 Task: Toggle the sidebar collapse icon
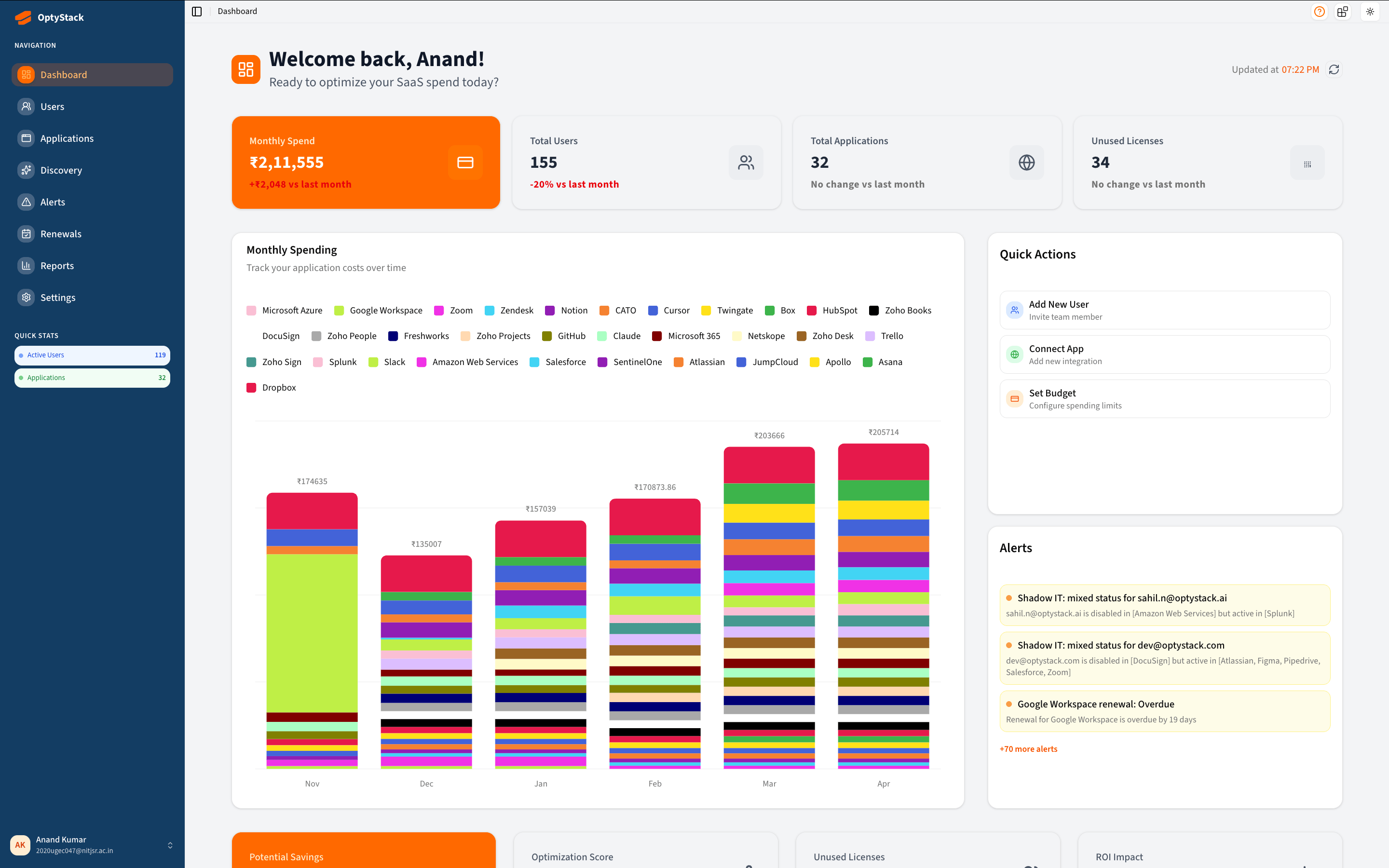click(x=197, y=12)
